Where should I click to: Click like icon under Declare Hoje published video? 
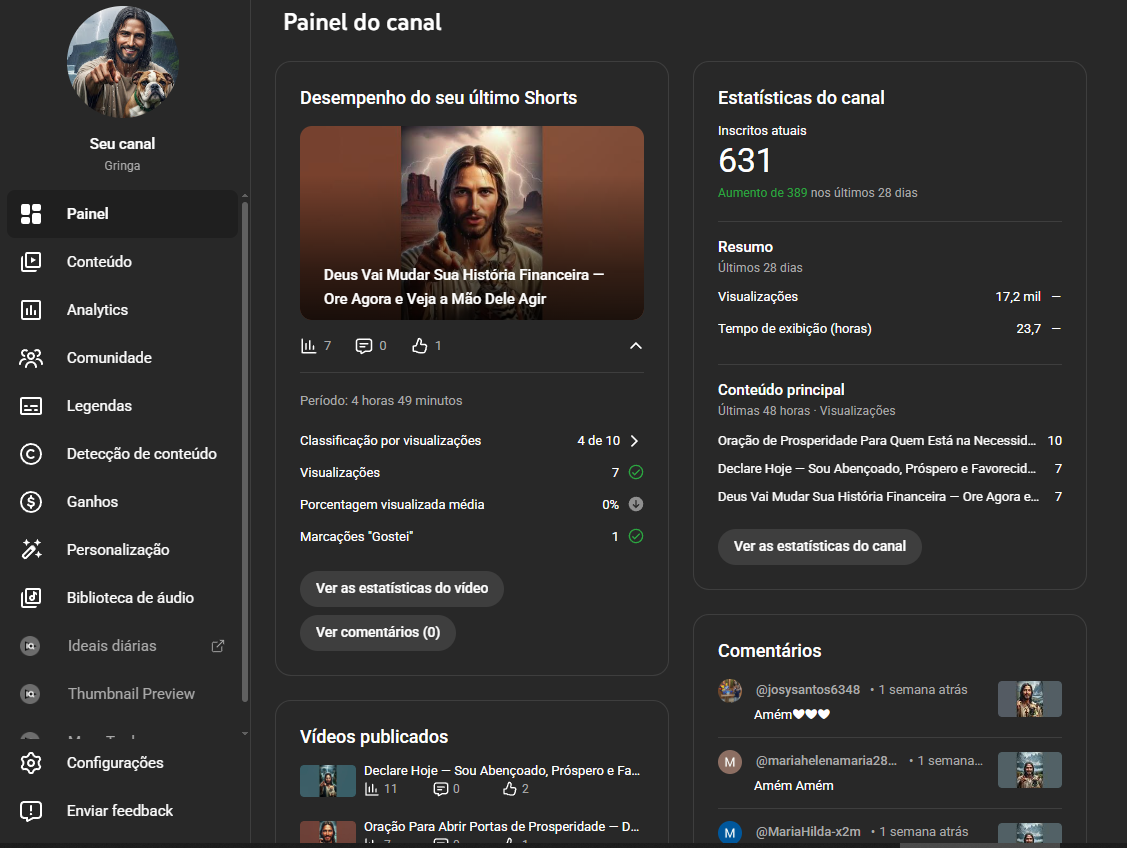(510, 789)
